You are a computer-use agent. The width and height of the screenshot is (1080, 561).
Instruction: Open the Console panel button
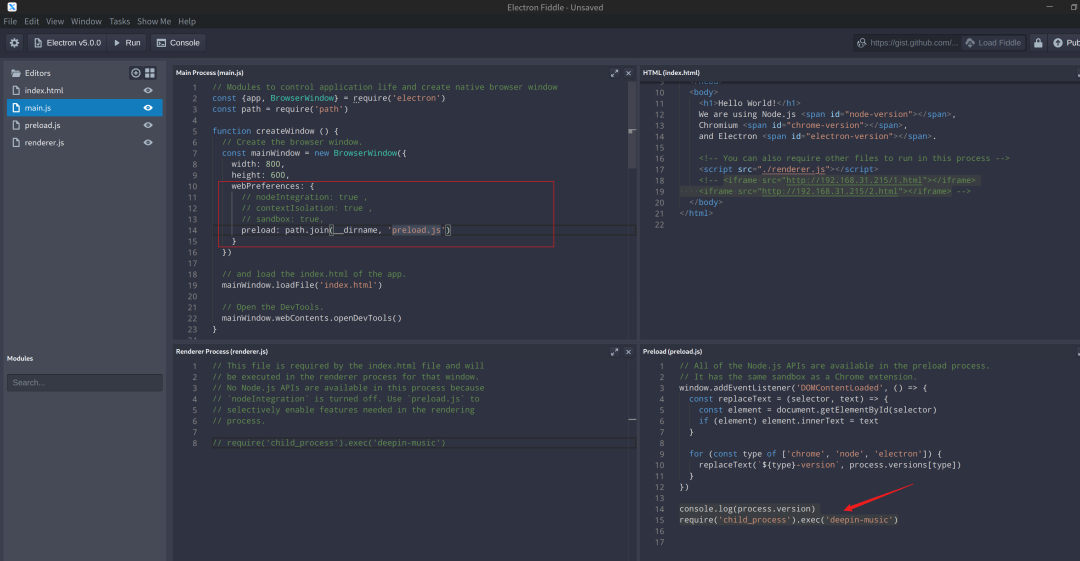tap(178, 43)
